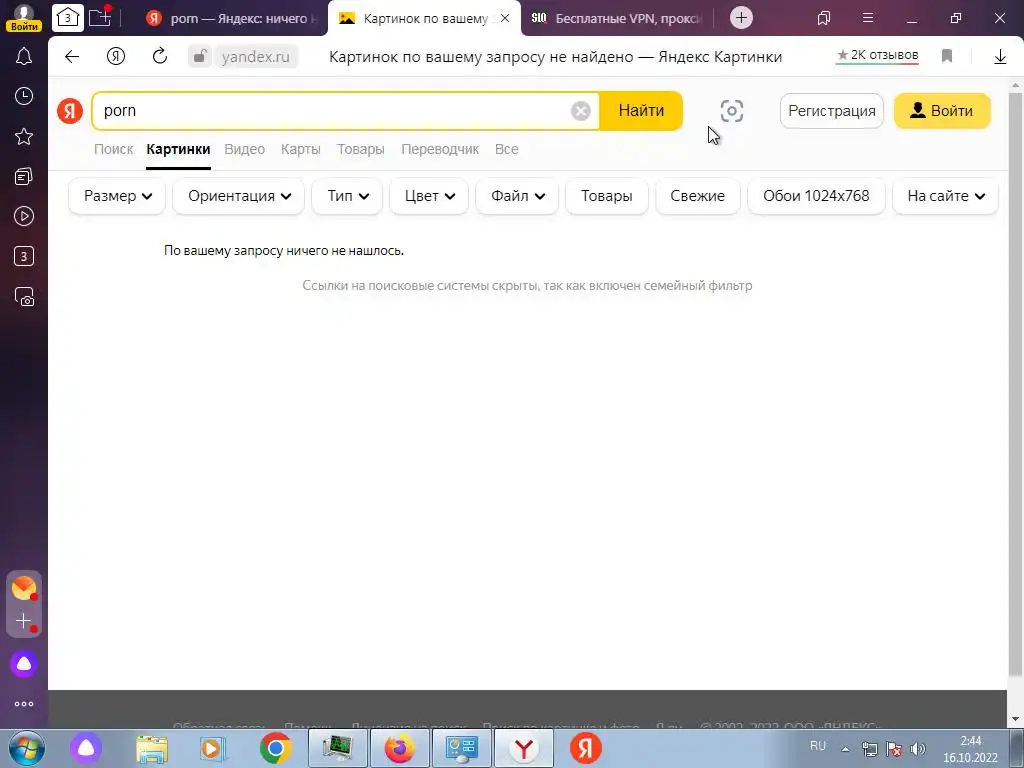1024x768 pixels.
Task: Open the 2K отзывов reviews link
Action: click(x=877, y=56)
